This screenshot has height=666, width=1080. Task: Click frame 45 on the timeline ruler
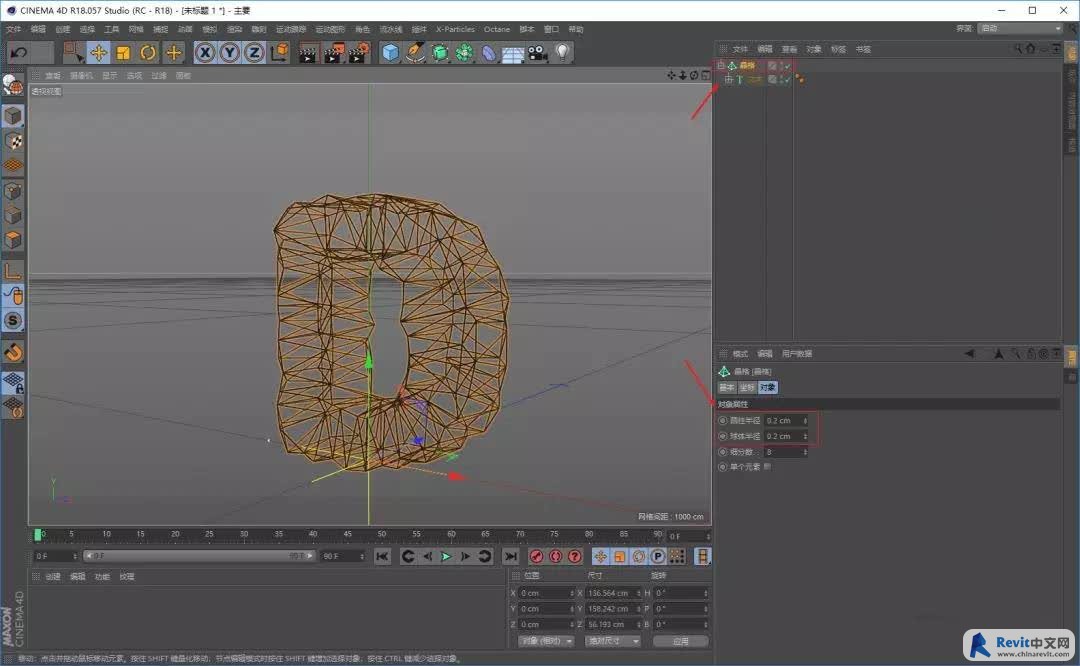pyautogui.click(x=347, y=534)
